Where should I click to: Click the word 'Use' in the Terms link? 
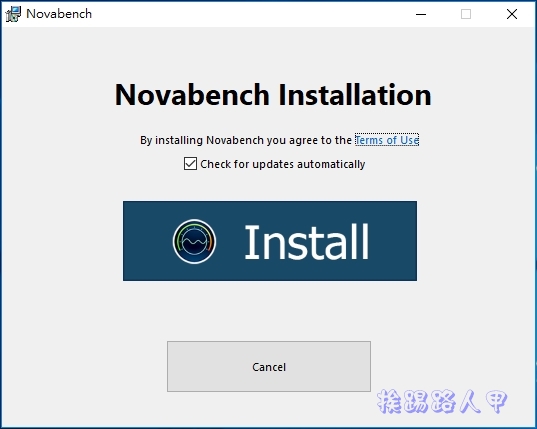409,140
